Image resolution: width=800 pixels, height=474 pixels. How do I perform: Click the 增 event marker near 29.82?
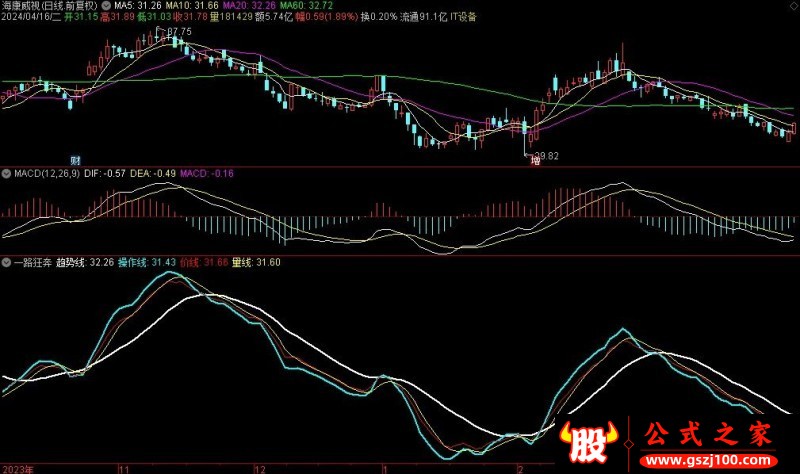(535, 160)
